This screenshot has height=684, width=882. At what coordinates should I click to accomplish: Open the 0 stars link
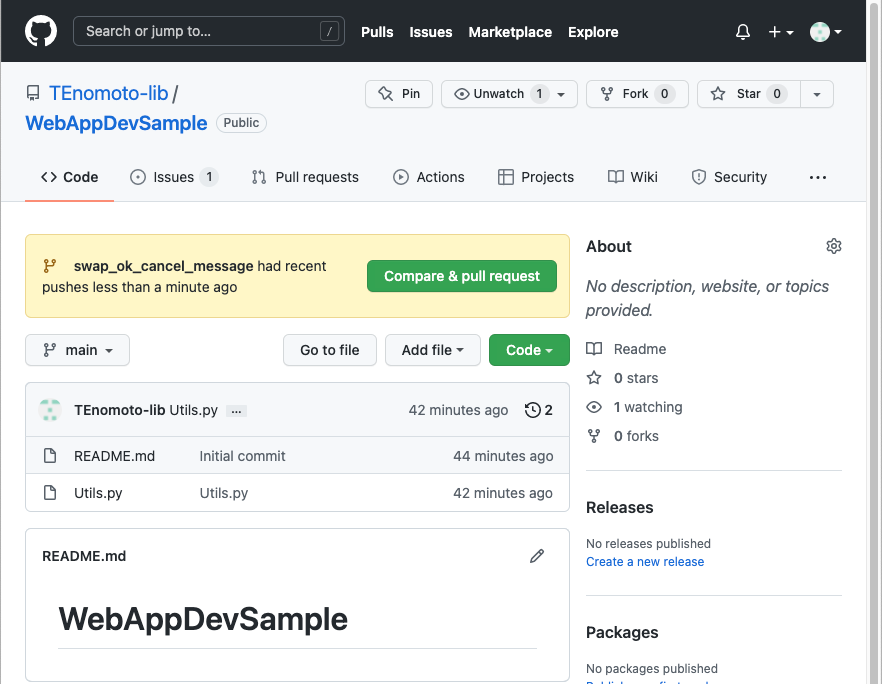pos(636,378)
